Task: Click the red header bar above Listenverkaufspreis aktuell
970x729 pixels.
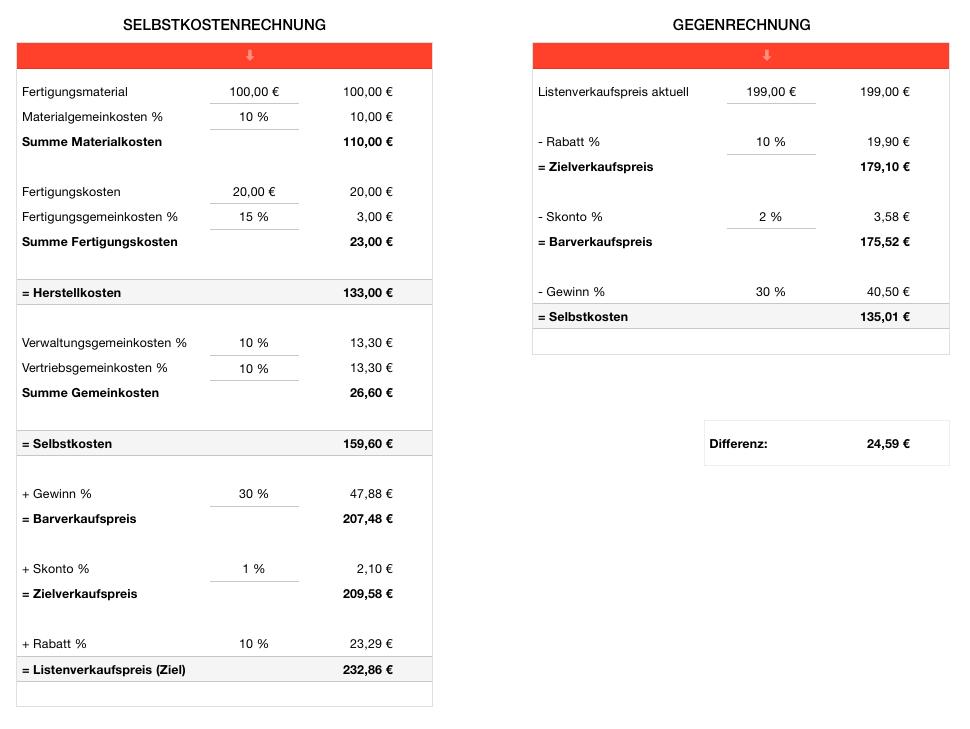Action: [740, 56]
